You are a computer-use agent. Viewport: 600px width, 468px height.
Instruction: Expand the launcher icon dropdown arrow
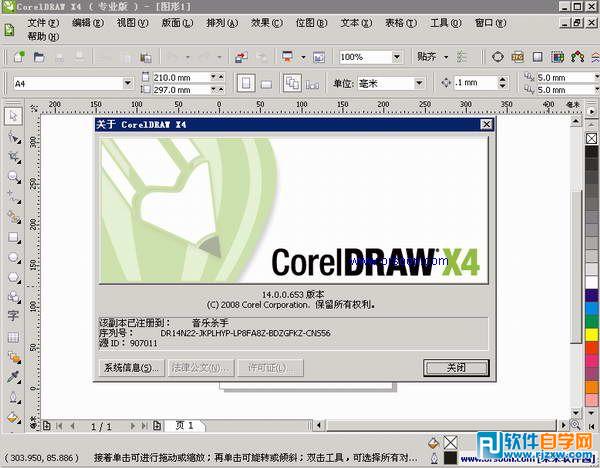coord(303,57)
